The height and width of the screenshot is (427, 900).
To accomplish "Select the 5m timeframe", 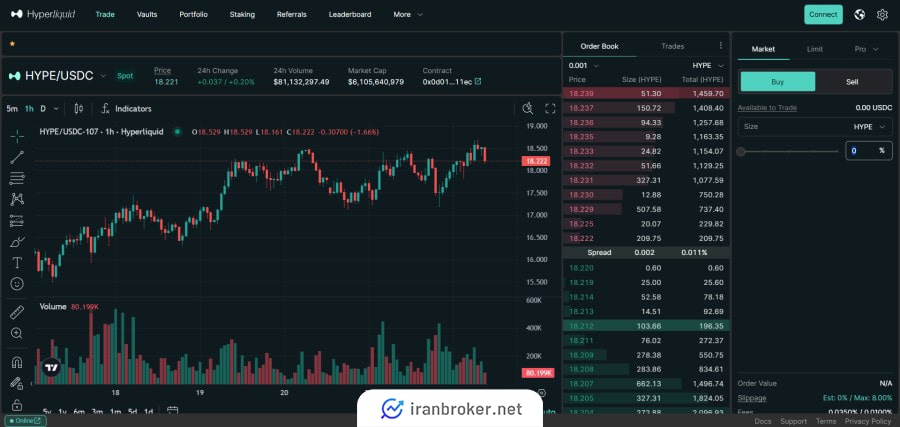I will pyautogui.click(x=12, y=108).
